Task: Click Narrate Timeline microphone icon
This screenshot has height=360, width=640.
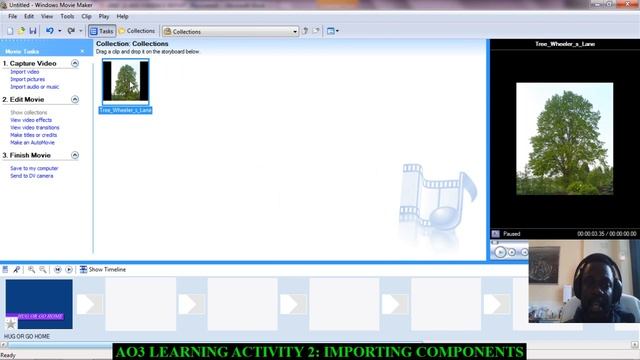Action: 17,269
